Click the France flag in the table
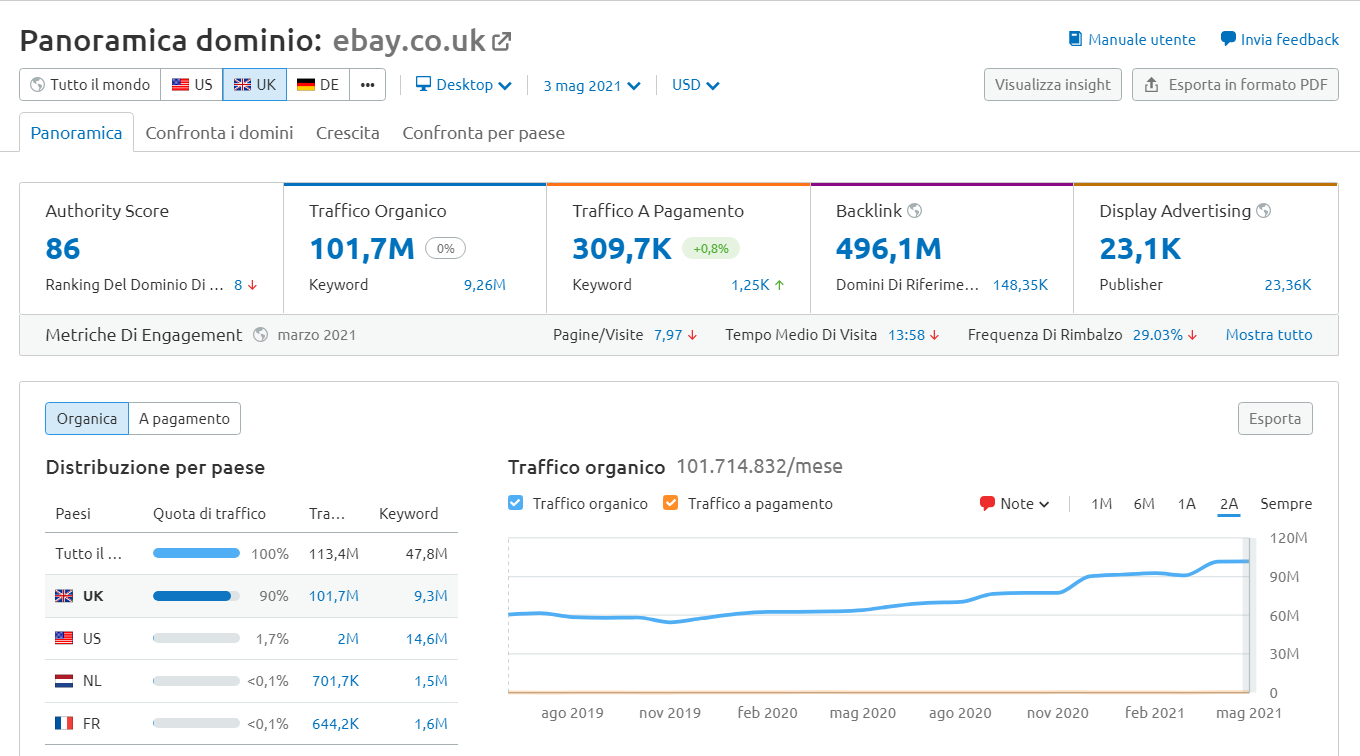Viewport: 1360px width, 756px height. 64,723
